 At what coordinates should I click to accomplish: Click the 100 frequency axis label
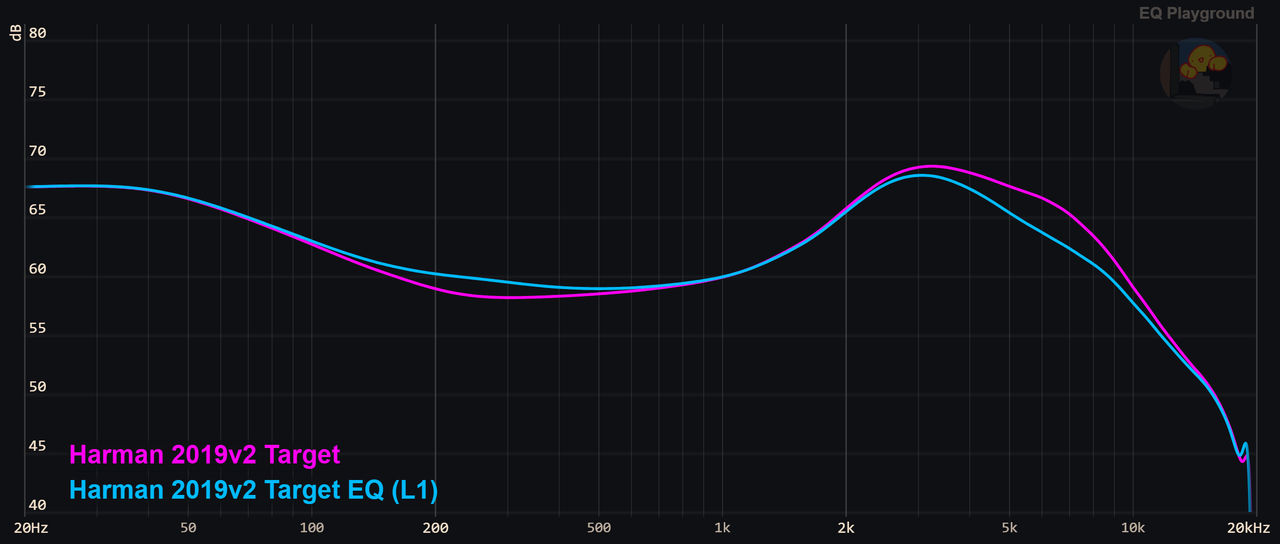pos(311,528)
